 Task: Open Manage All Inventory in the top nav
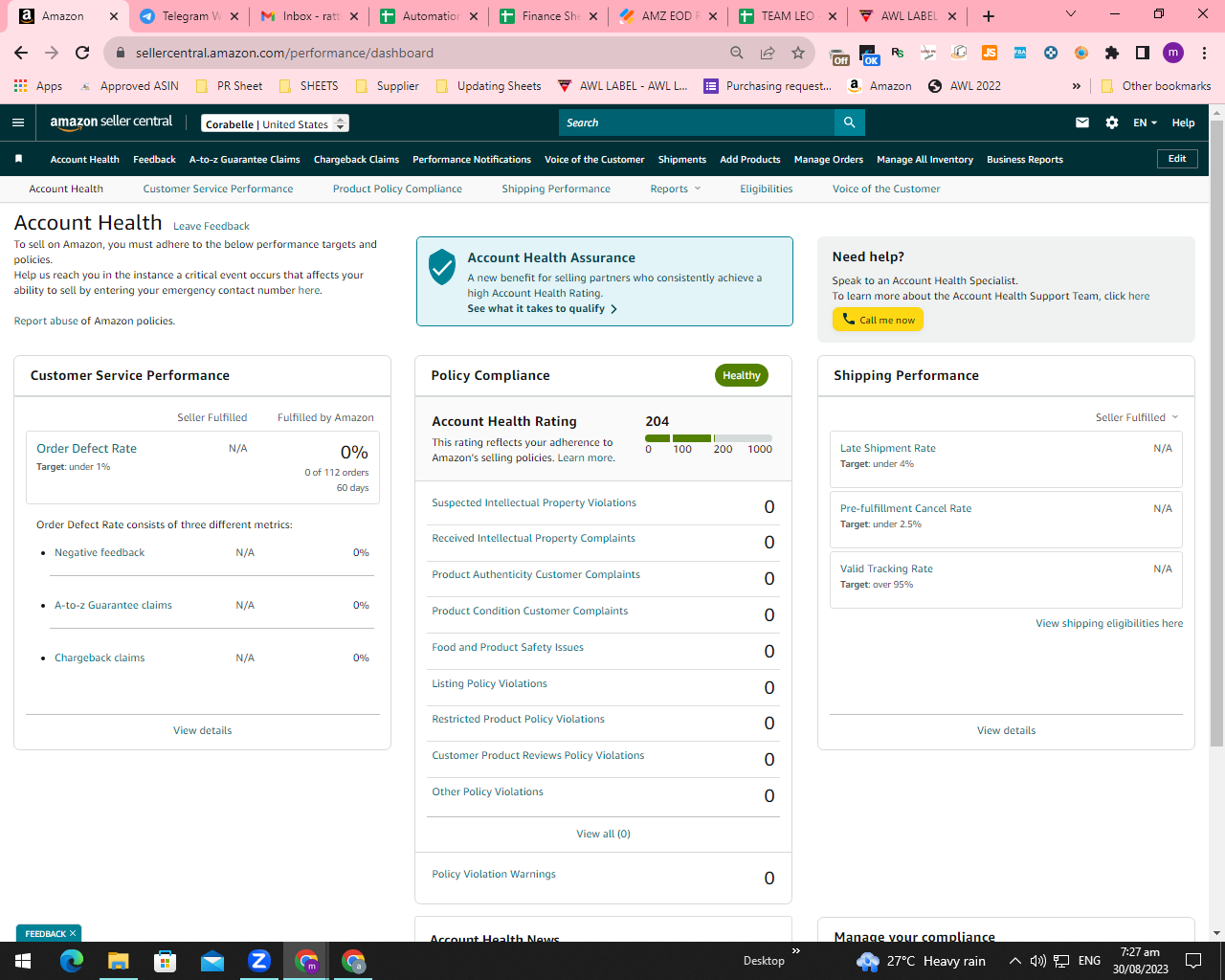[924, 159]
